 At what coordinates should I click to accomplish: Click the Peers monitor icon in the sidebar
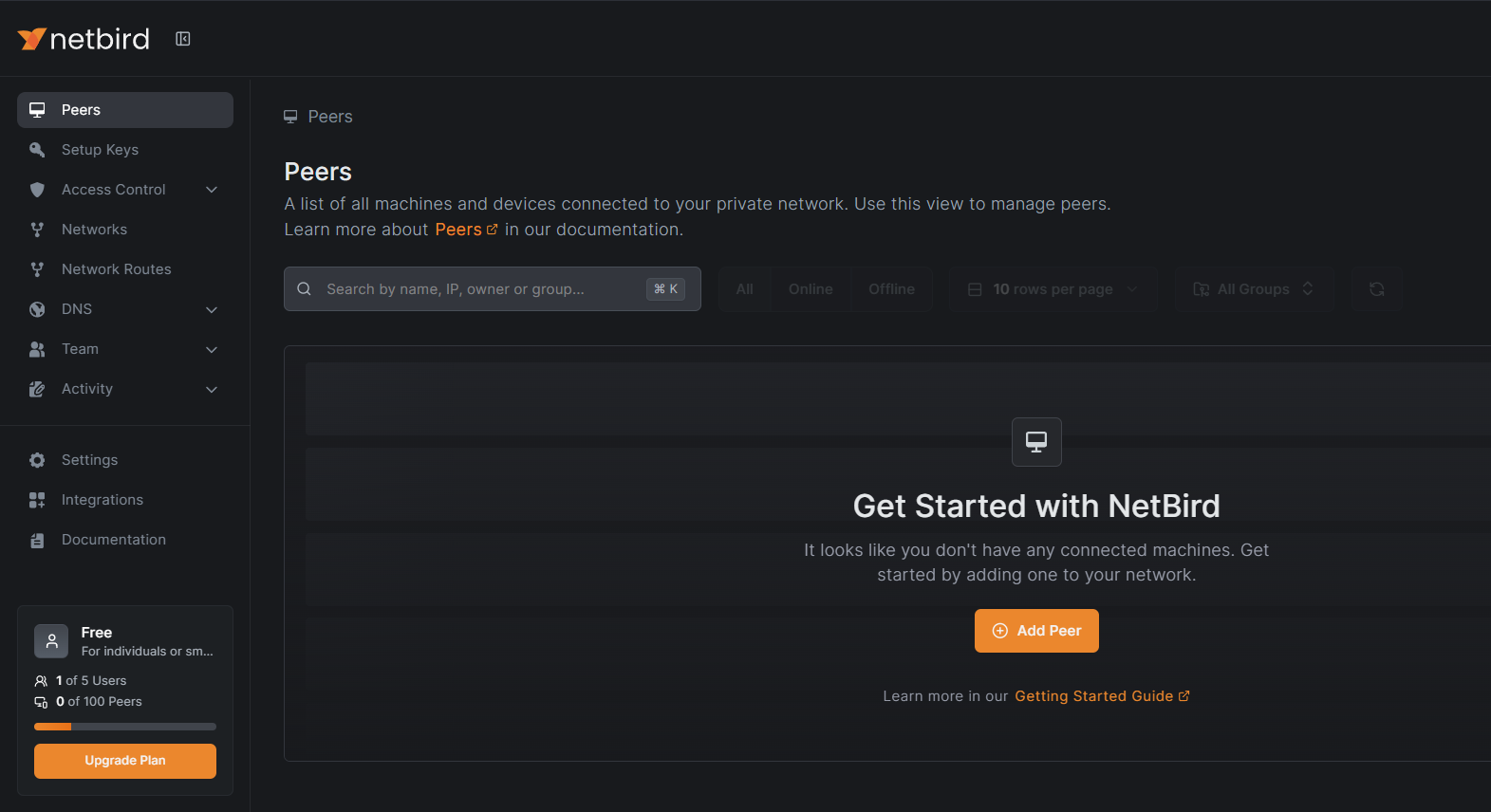point(37,110)
